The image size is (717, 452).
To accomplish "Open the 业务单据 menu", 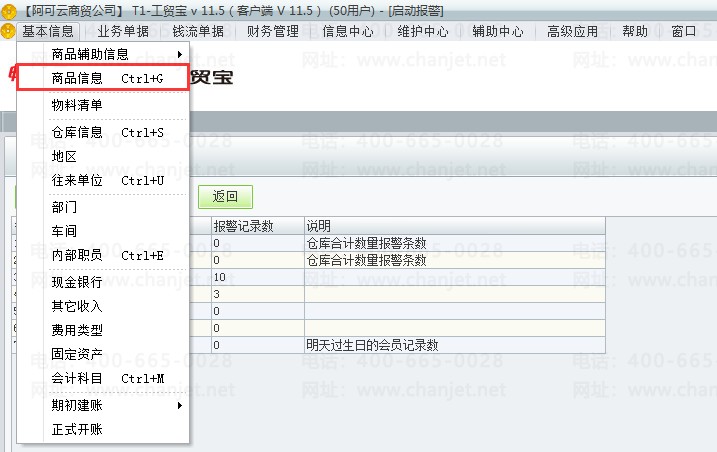I will (x=123, y=31).
